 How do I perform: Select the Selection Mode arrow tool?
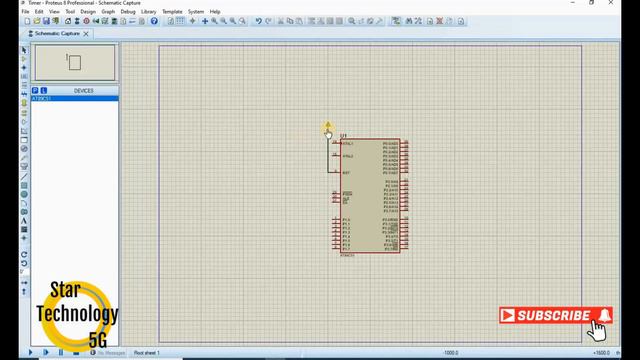coord(24,50)
